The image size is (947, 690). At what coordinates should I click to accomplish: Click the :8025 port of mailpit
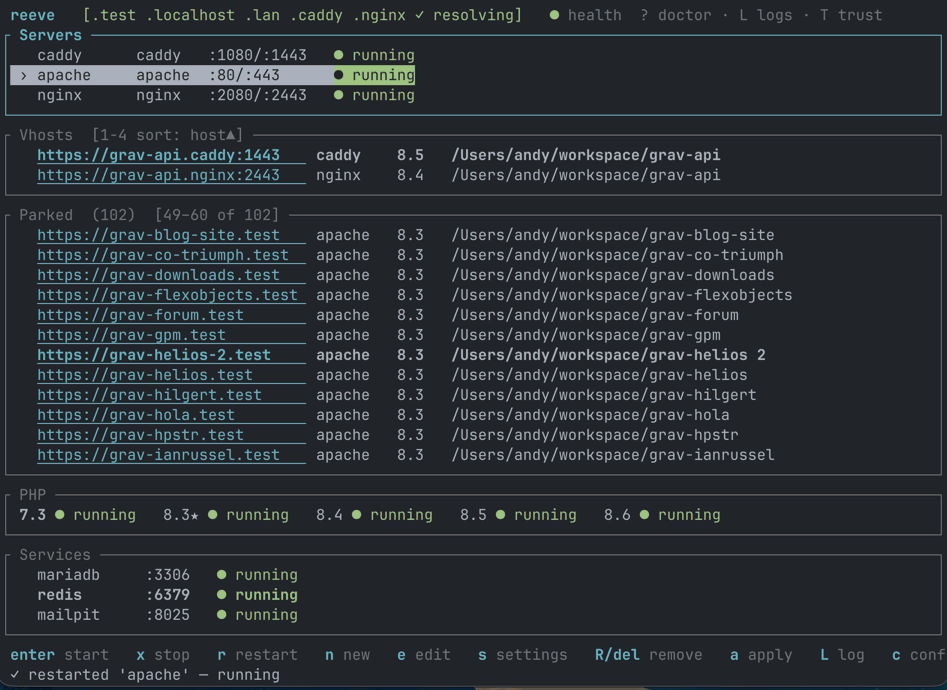click(167, 614)
